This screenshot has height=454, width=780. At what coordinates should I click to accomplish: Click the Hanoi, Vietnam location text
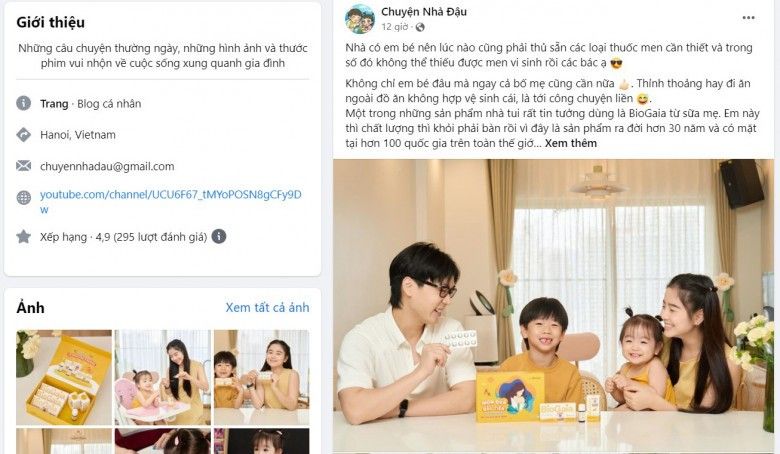click(x=78, y=135)
